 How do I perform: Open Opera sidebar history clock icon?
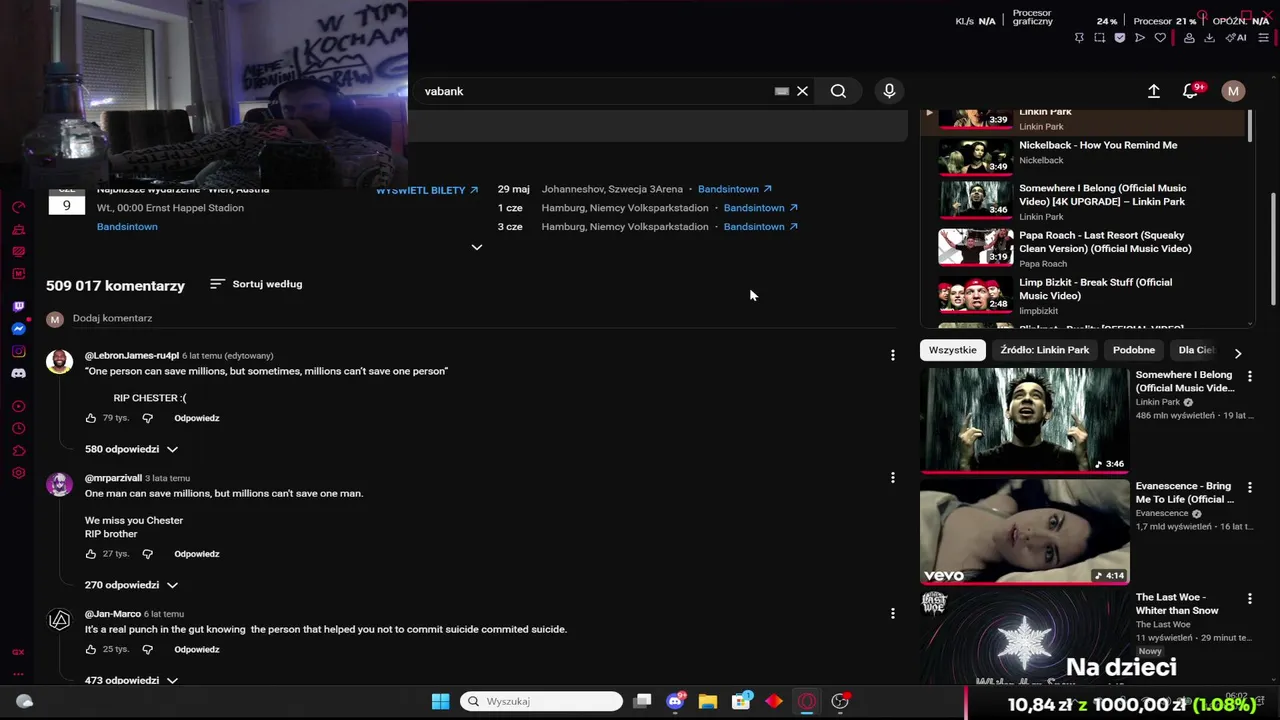[18, 428]
